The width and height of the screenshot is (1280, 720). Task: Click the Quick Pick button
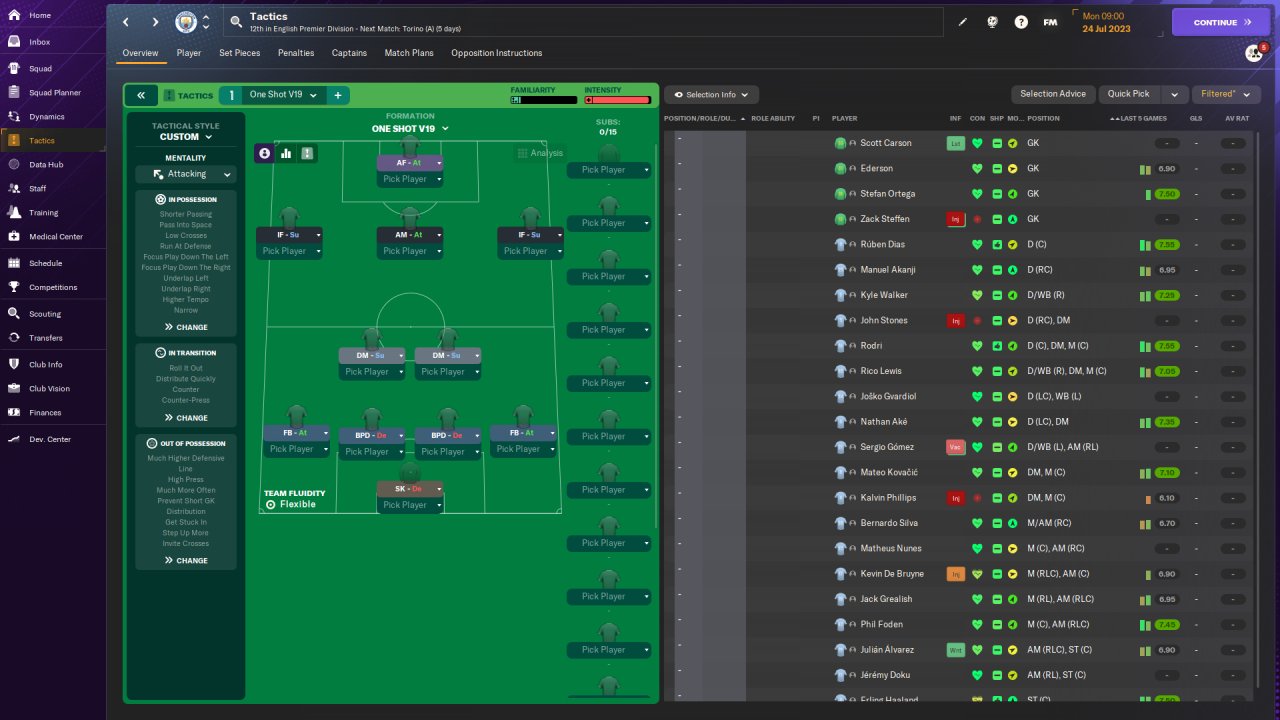1129,94
